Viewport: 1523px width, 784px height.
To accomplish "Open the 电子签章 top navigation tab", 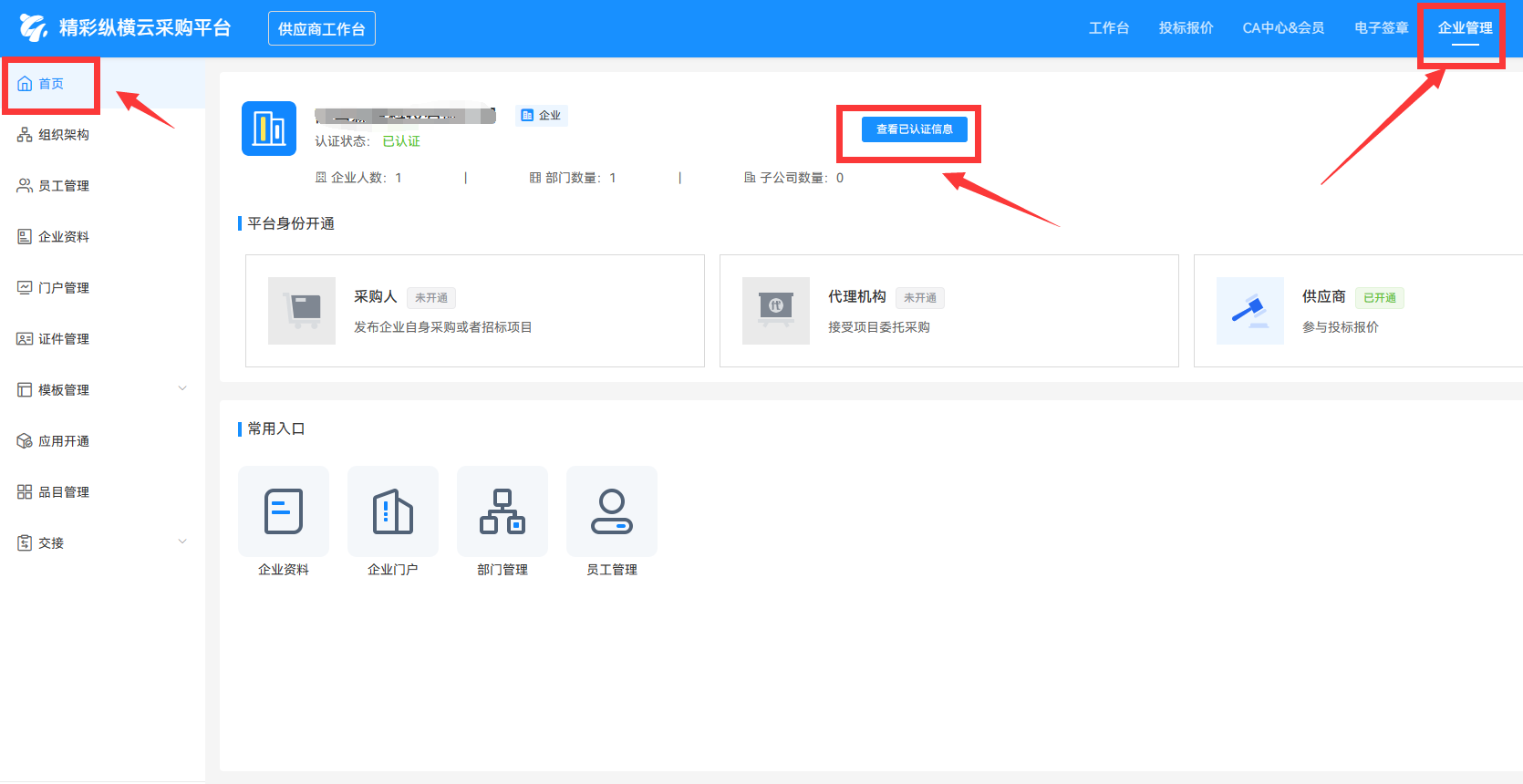I will click(x=1382, y=28).
